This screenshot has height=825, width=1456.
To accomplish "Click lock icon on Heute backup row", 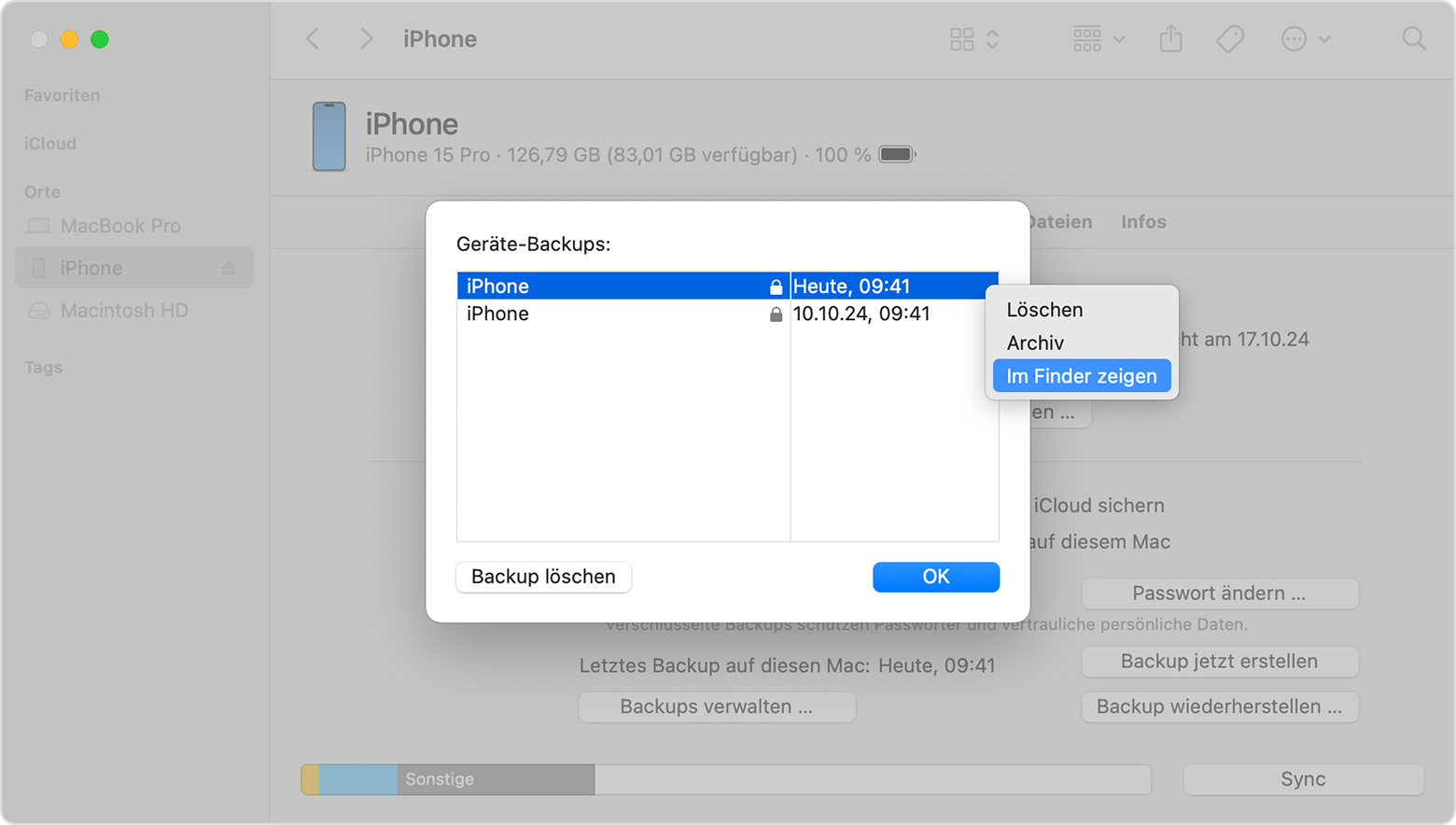I will [x=776, y=287].
